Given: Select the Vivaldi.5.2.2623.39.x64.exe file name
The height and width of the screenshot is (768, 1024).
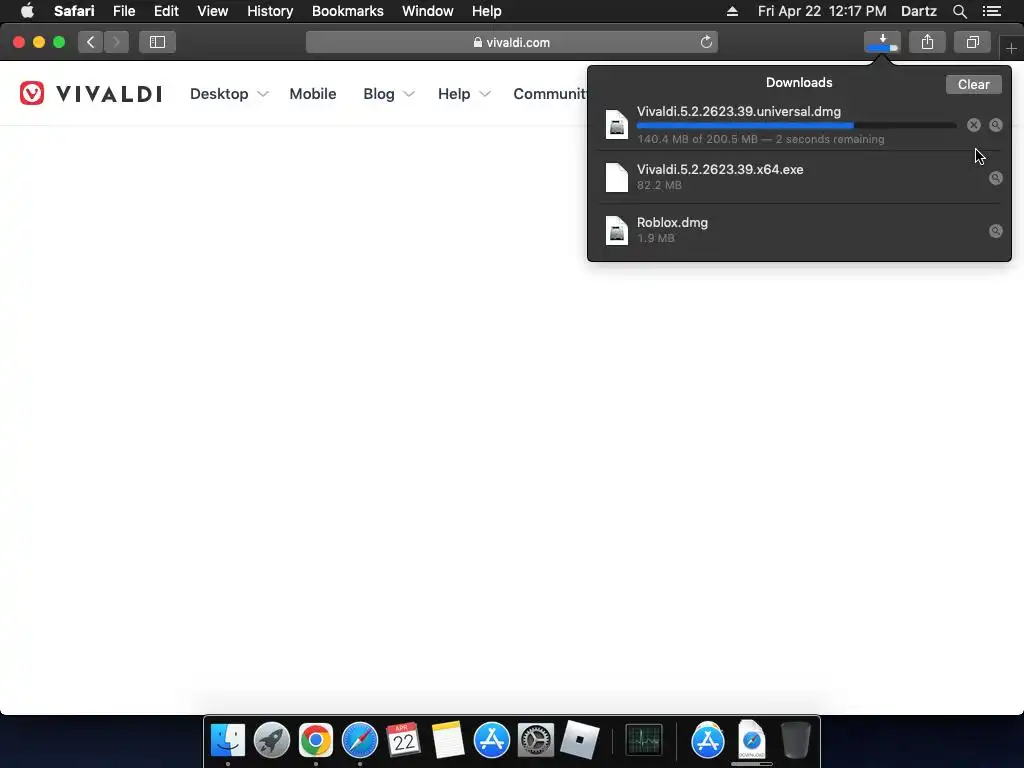Looking at the screenshot, I should click(x=720, y=169).
